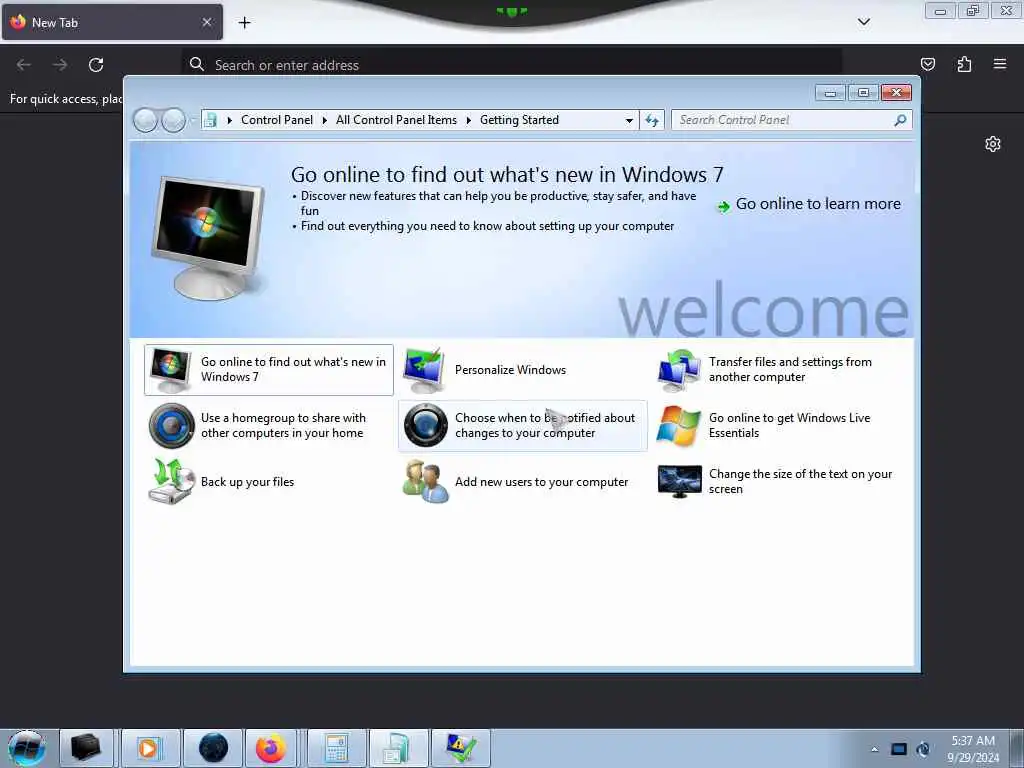Open the globe browser taskbar icon
The image size is (1024, 768).
(213, 748)
